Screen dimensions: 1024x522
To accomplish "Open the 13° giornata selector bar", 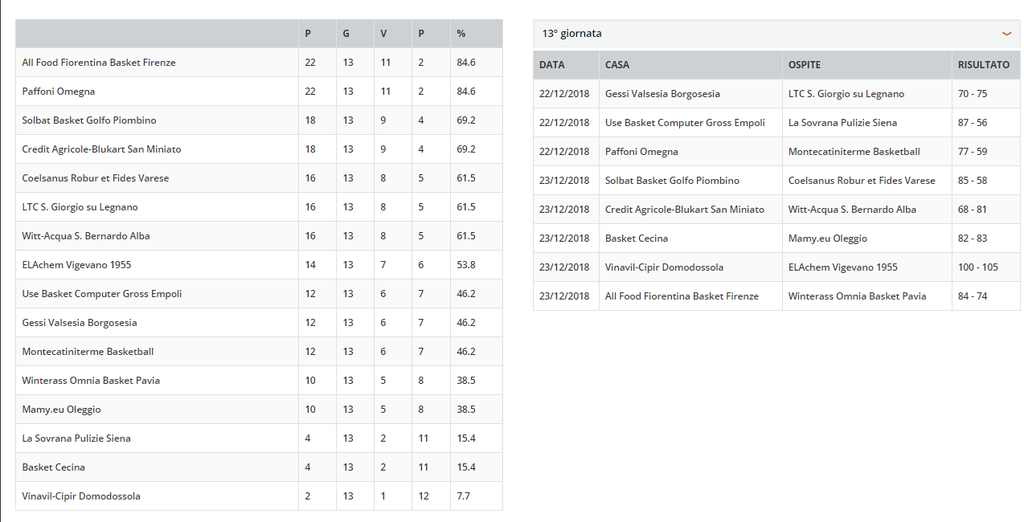I will tap(776, 33).
